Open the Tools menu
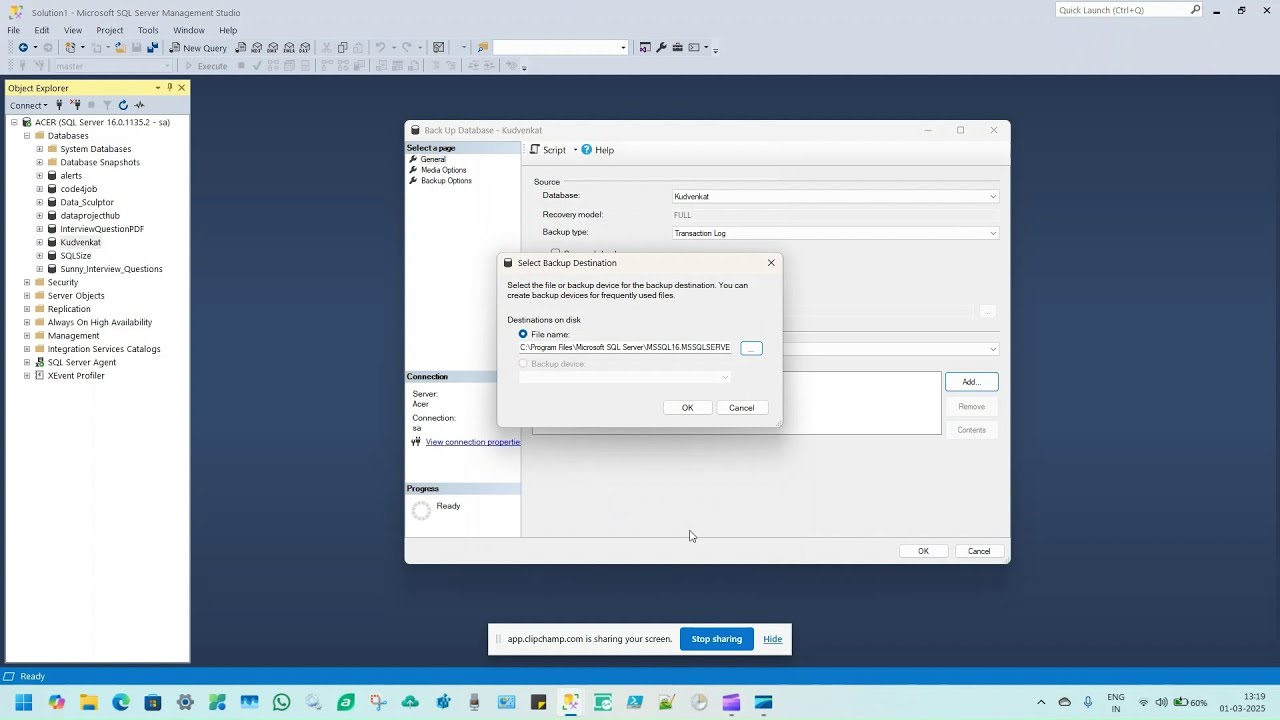The width and height of the screenshot is (1280, 720). [x=148, y=30]
